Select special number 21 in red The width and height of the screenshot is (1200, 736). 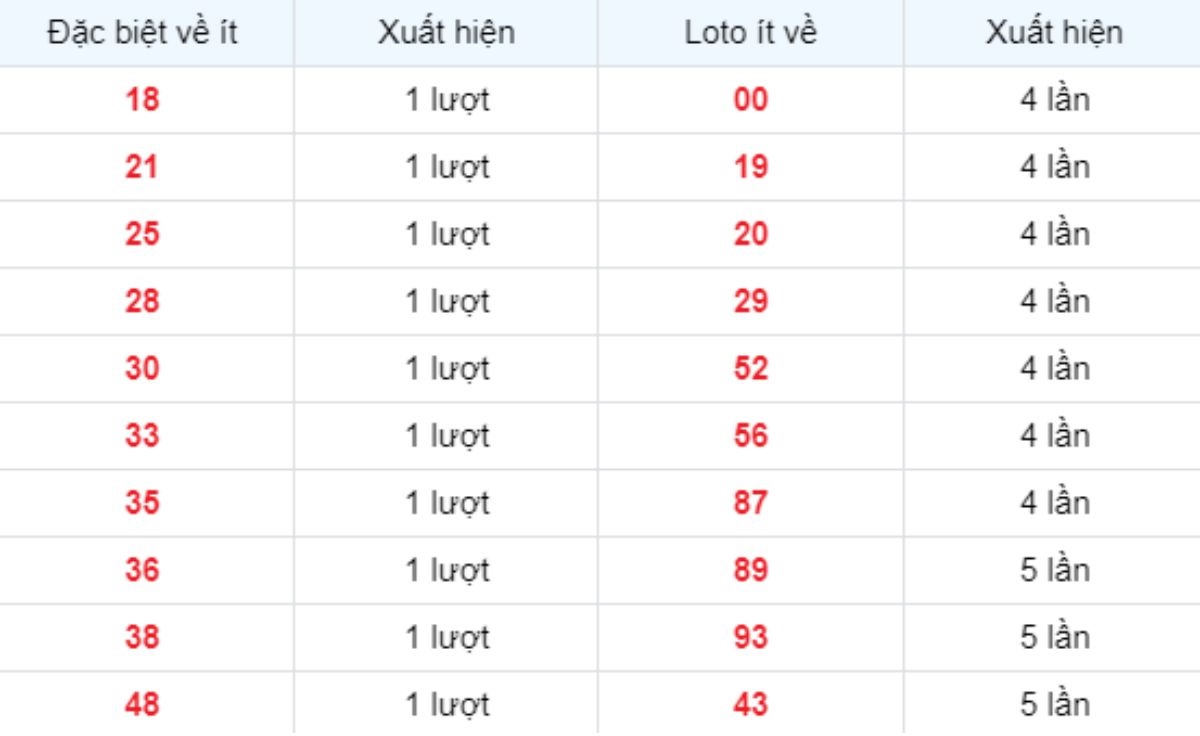pyautogui.click(x=142, y=167)
